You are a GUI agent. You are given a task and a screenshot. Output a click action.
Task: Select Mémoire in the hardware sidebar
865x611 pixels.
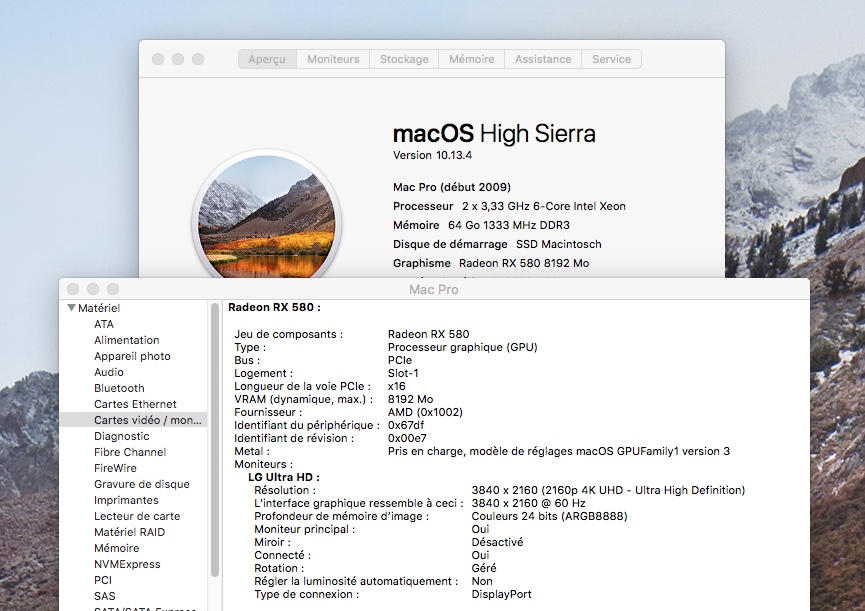click(x=116, y=548)
